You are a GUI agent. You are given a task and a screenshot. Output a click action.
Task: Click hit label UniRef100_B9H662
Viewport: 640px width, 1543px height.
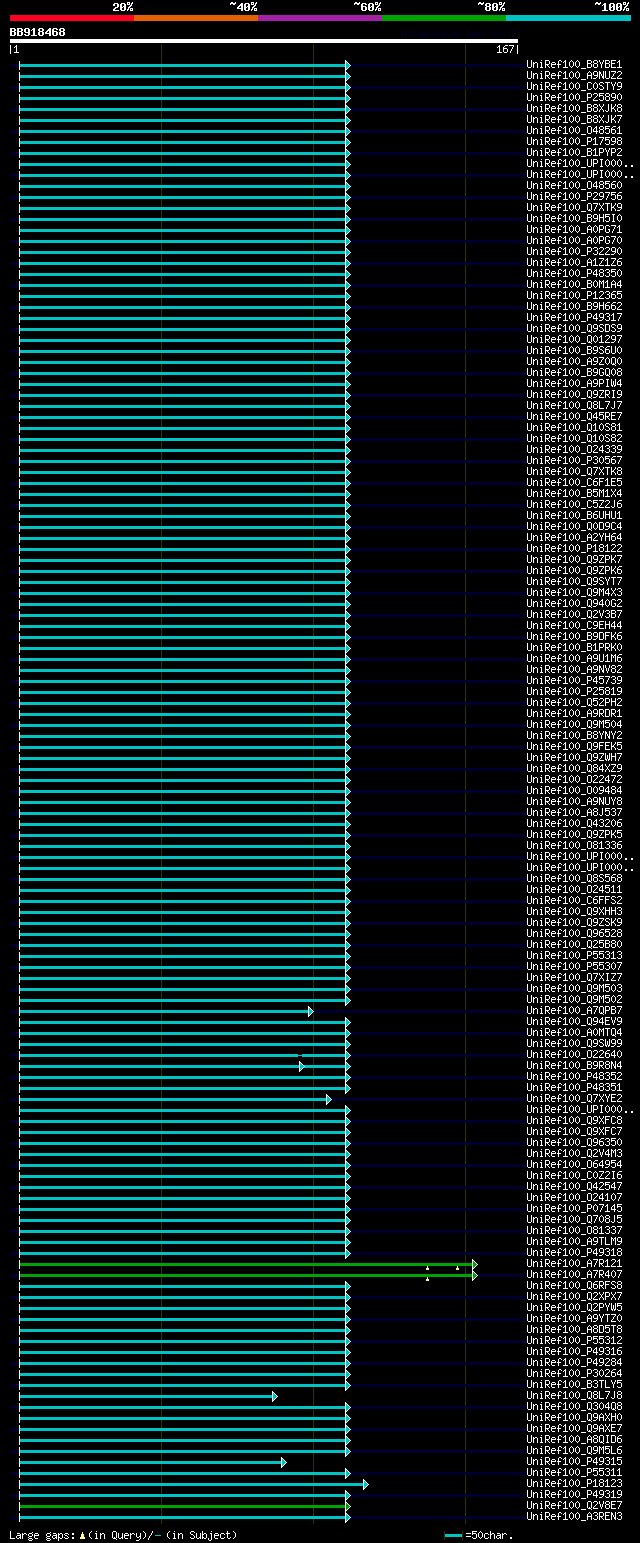click(x=574, y=307)
